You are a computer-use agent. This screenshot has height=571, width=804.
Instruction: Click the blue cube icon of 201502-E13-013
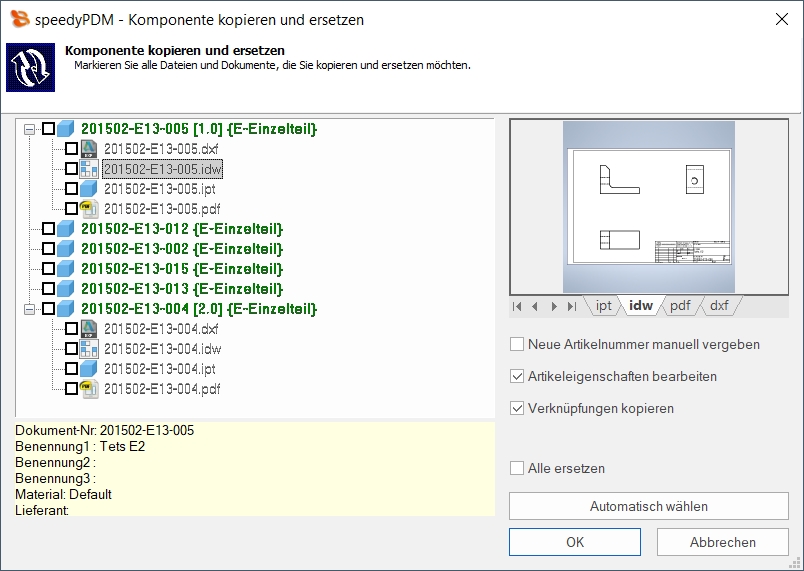point(66,289)
